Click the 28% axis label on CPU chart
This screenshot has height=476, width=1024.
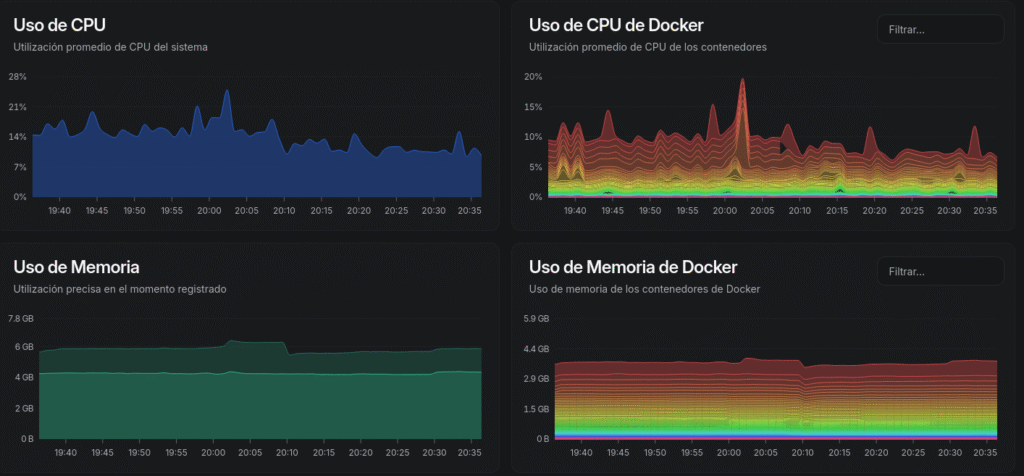click(17, 76)
